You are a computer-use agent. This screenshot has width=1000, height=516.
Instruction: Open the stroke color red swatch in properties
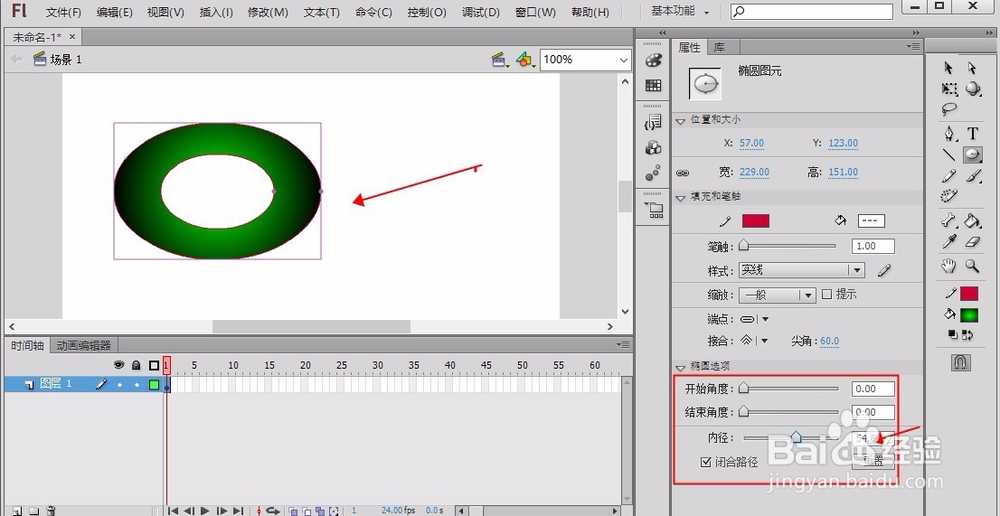(755, 221)
